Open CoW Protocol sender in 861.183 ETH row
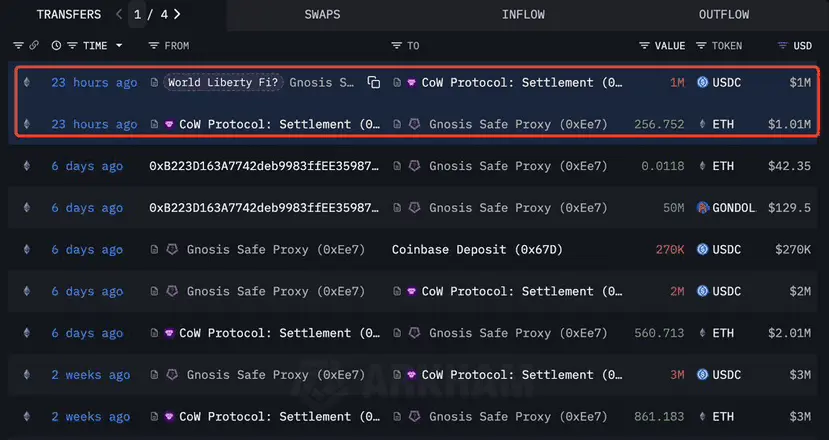The height and width of the screenshot is (440, 829). pos(279,417)
